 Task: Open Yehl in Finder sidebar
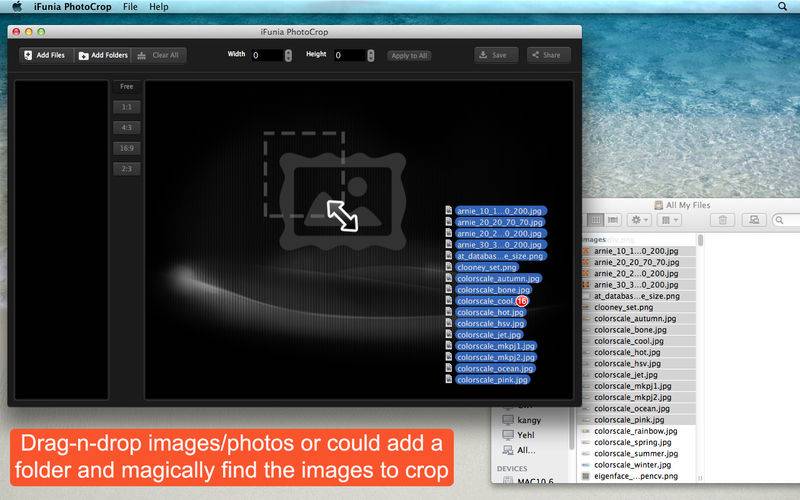pyautogui.click(x=518, y=435)
